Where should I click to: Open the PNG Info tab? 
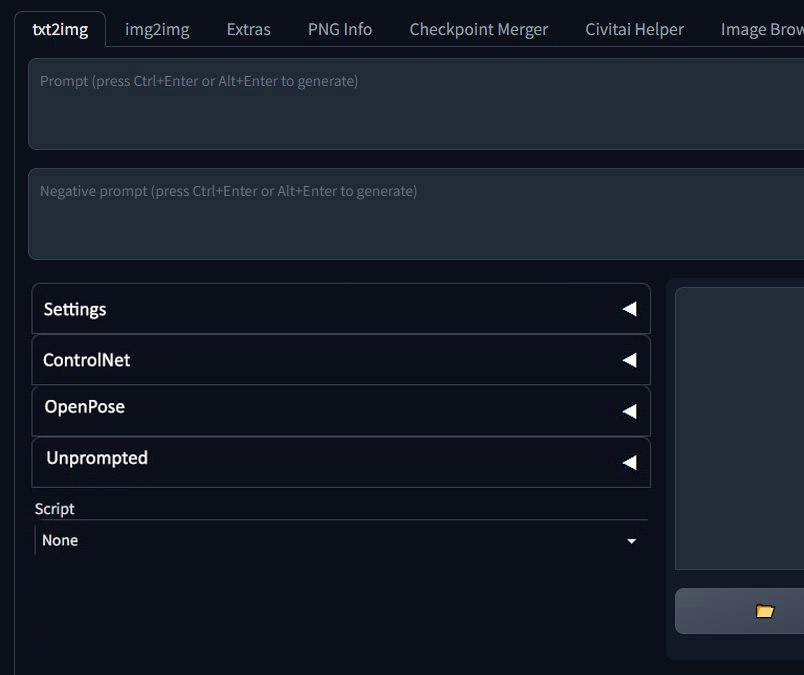tap(340, 29)
